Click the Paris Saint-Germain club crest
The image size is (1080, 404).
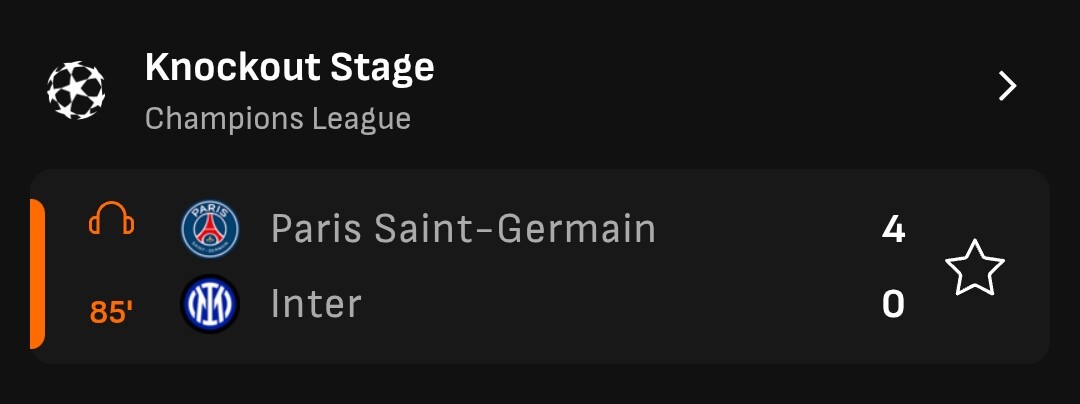pyautogui.click(x=210, y=229)
